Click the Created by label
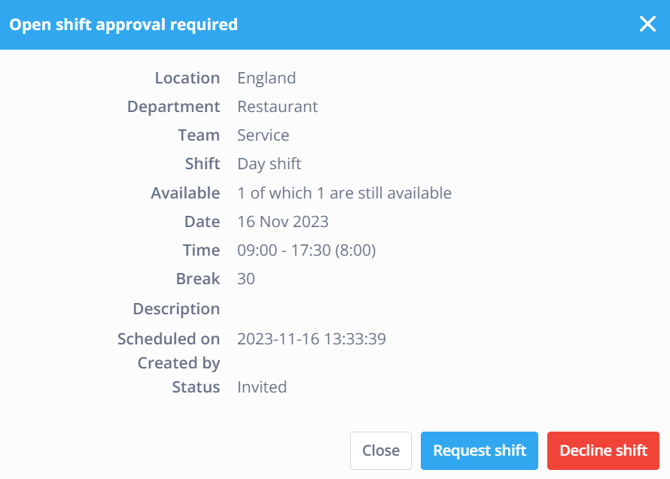This screenshot has height=479, width=670. click(x=178, y=363)
